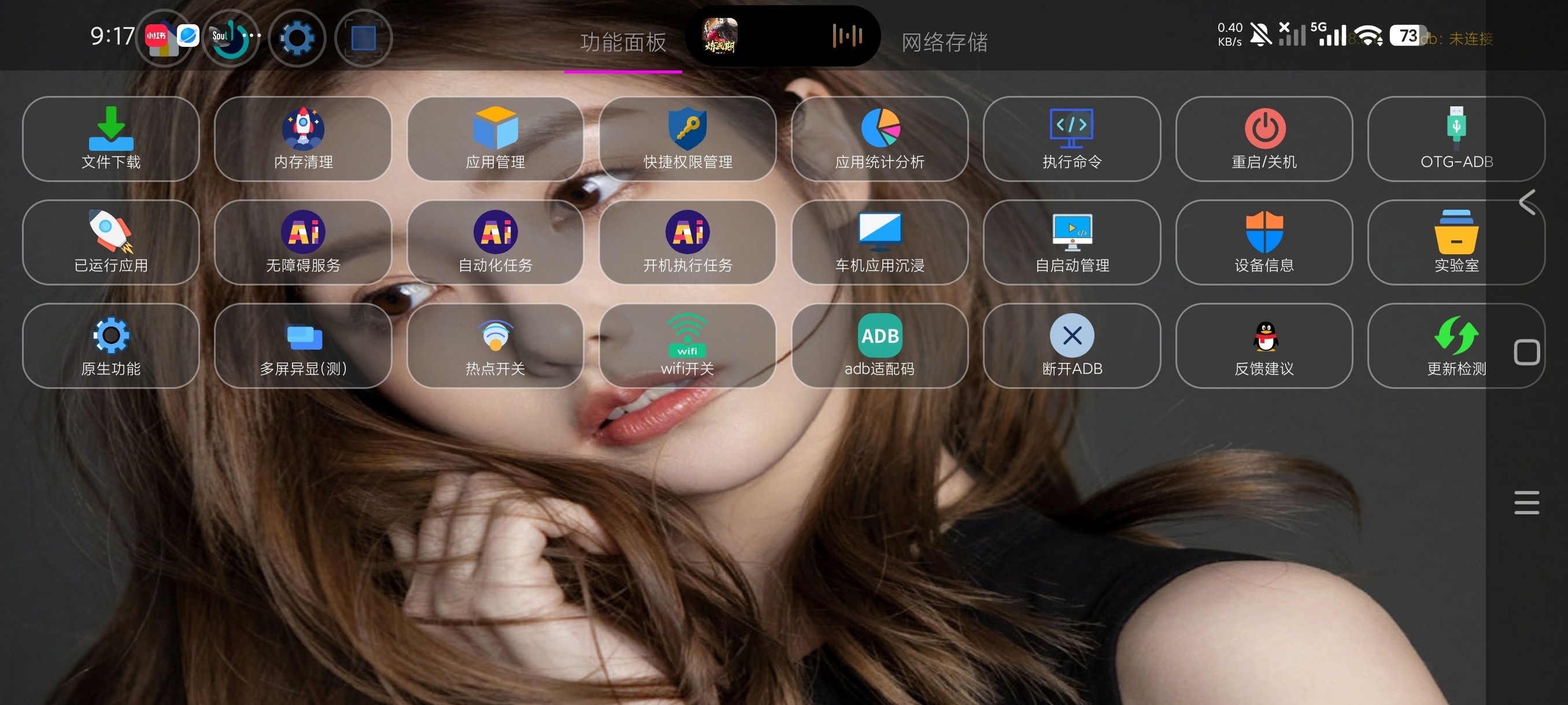Open 车机应用沉浸 immersive mode
Image resolution: width=1568 pixels, height=705 pixels.
tap(880, 242)
